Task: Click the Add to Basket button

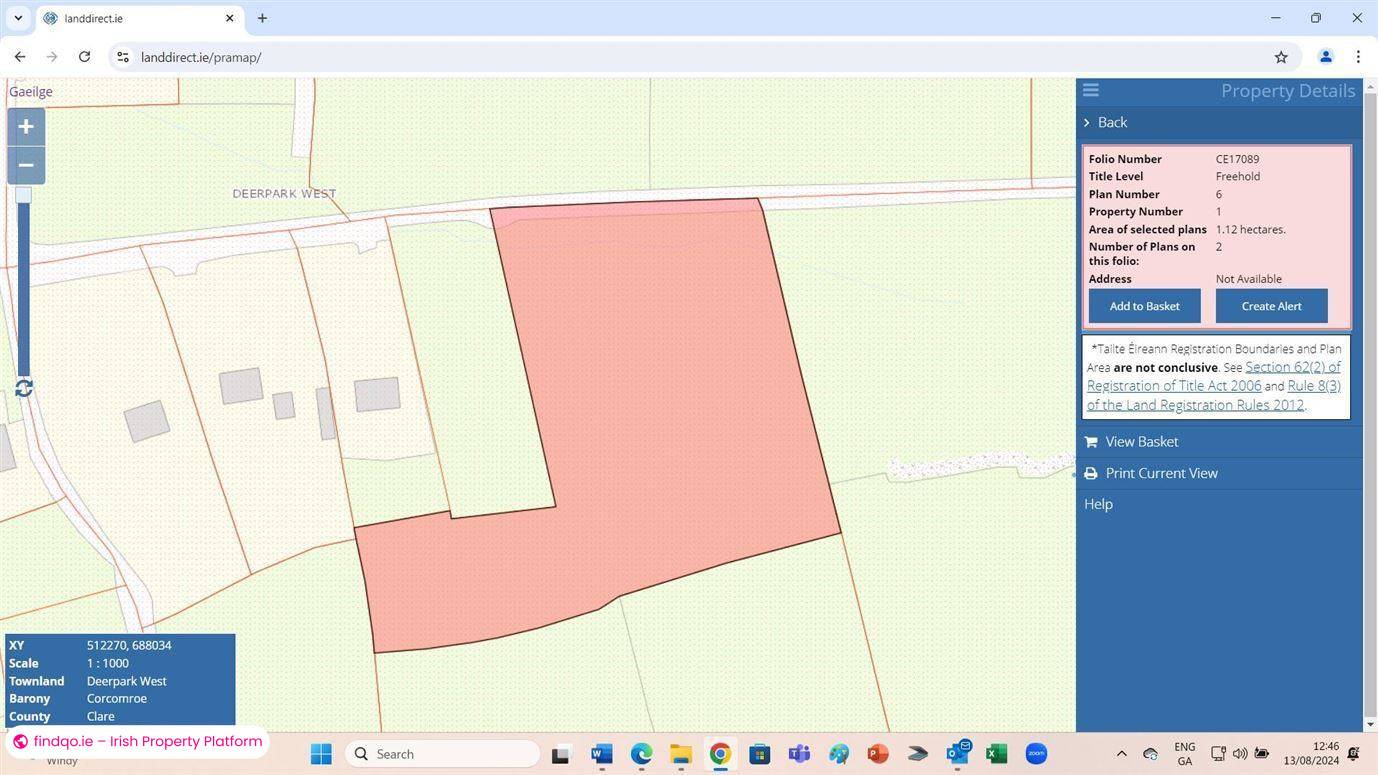Action: (x=1144, y=306)
